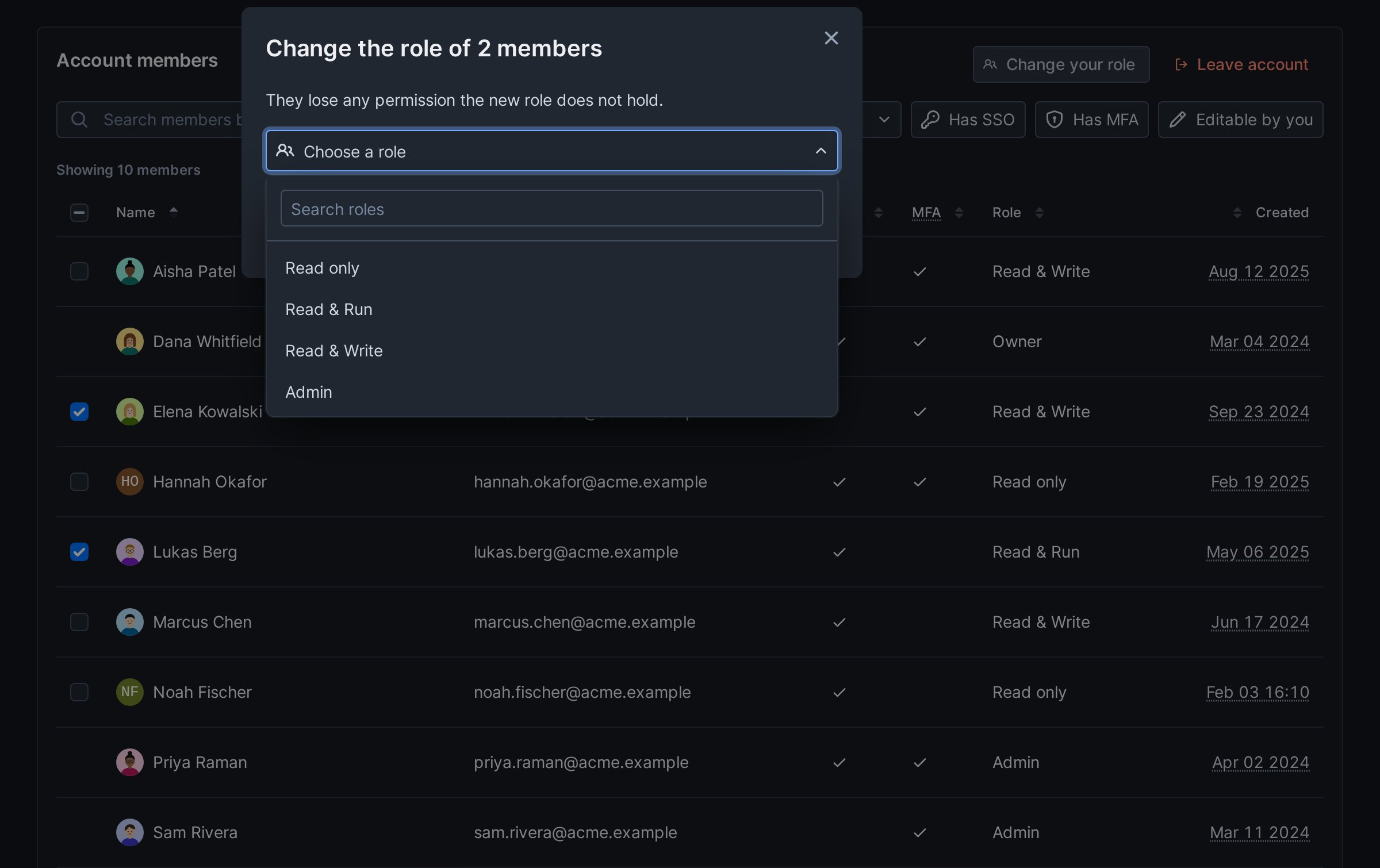Sort by the Role column arrows

[1039, 213]
